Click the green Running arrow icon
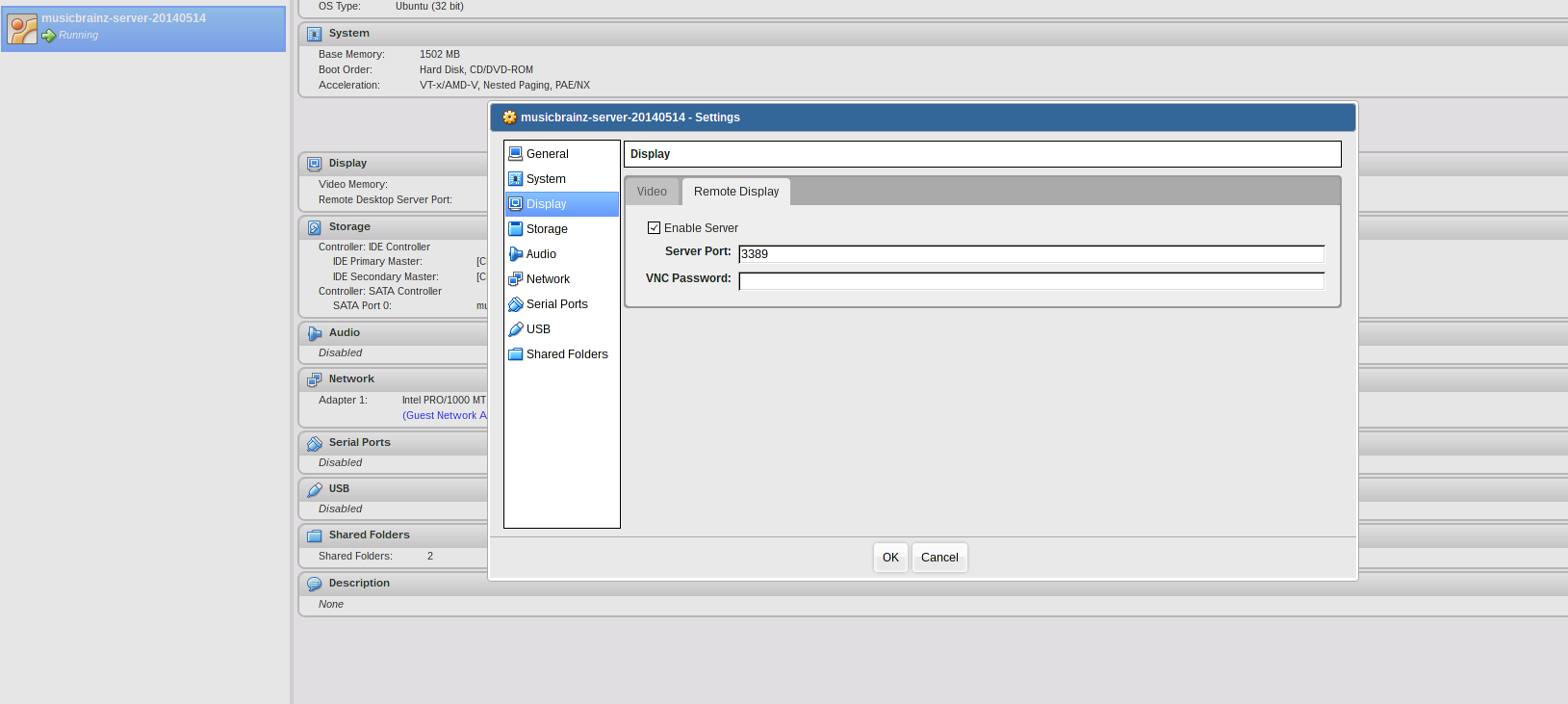 point(48,36)
